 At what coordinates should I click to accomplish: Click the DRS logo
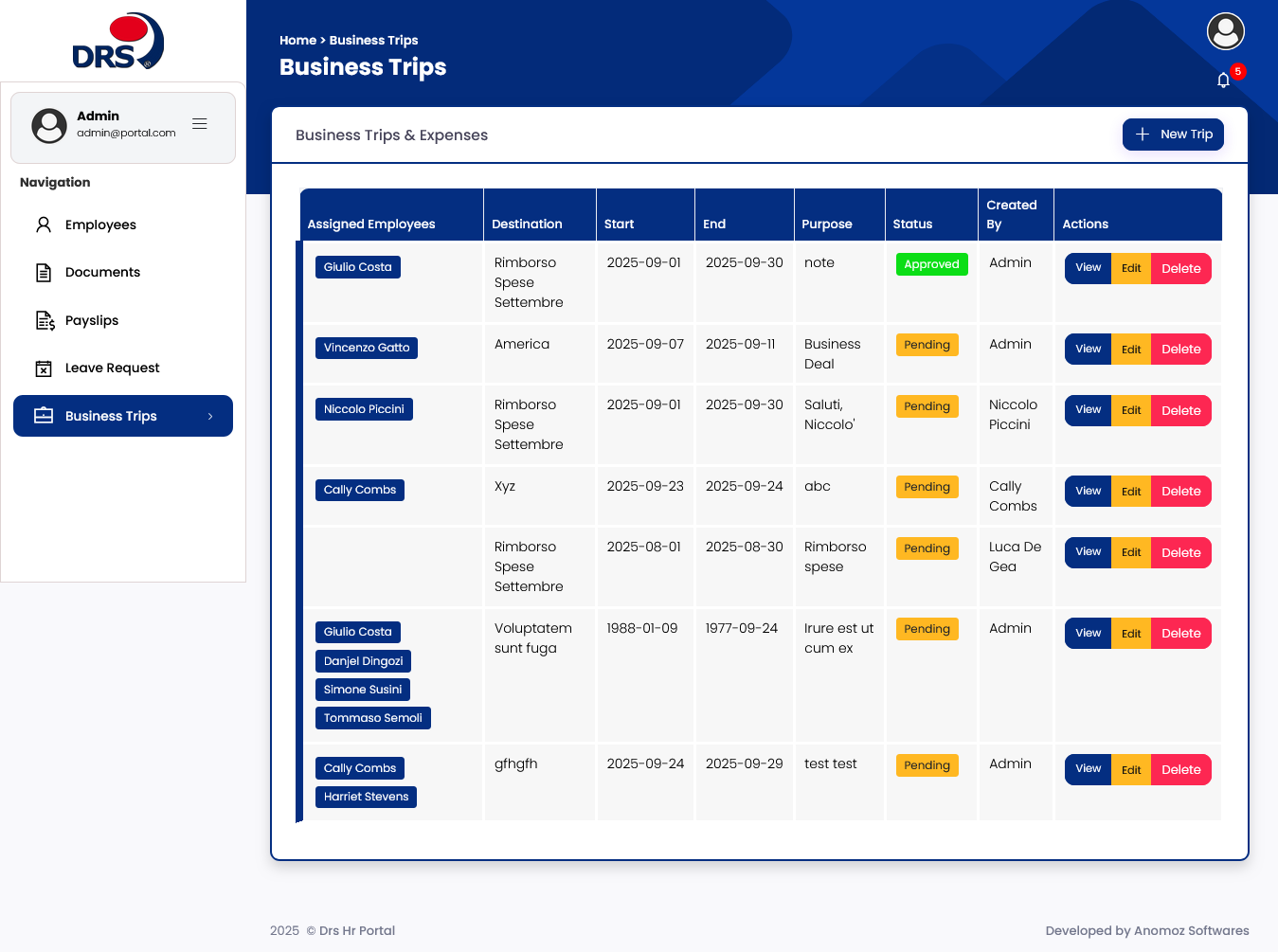[117, 42]
